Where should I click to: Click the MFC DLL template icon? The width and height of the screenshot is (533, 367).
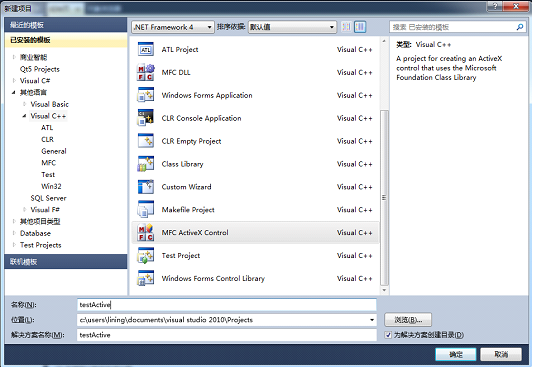145,72
